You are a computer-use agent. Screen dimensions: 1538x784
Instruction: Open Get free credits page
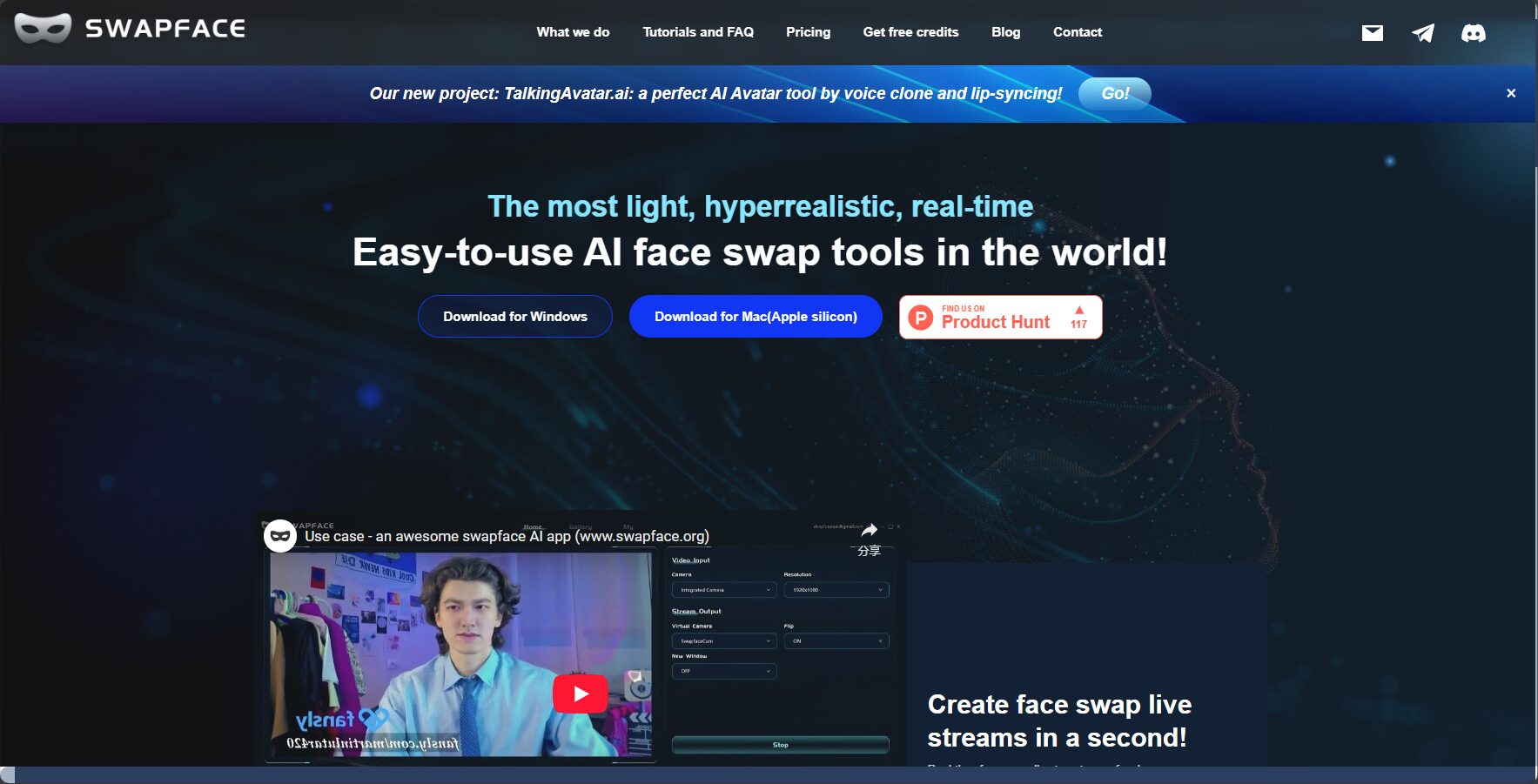(x=910, y=32)
